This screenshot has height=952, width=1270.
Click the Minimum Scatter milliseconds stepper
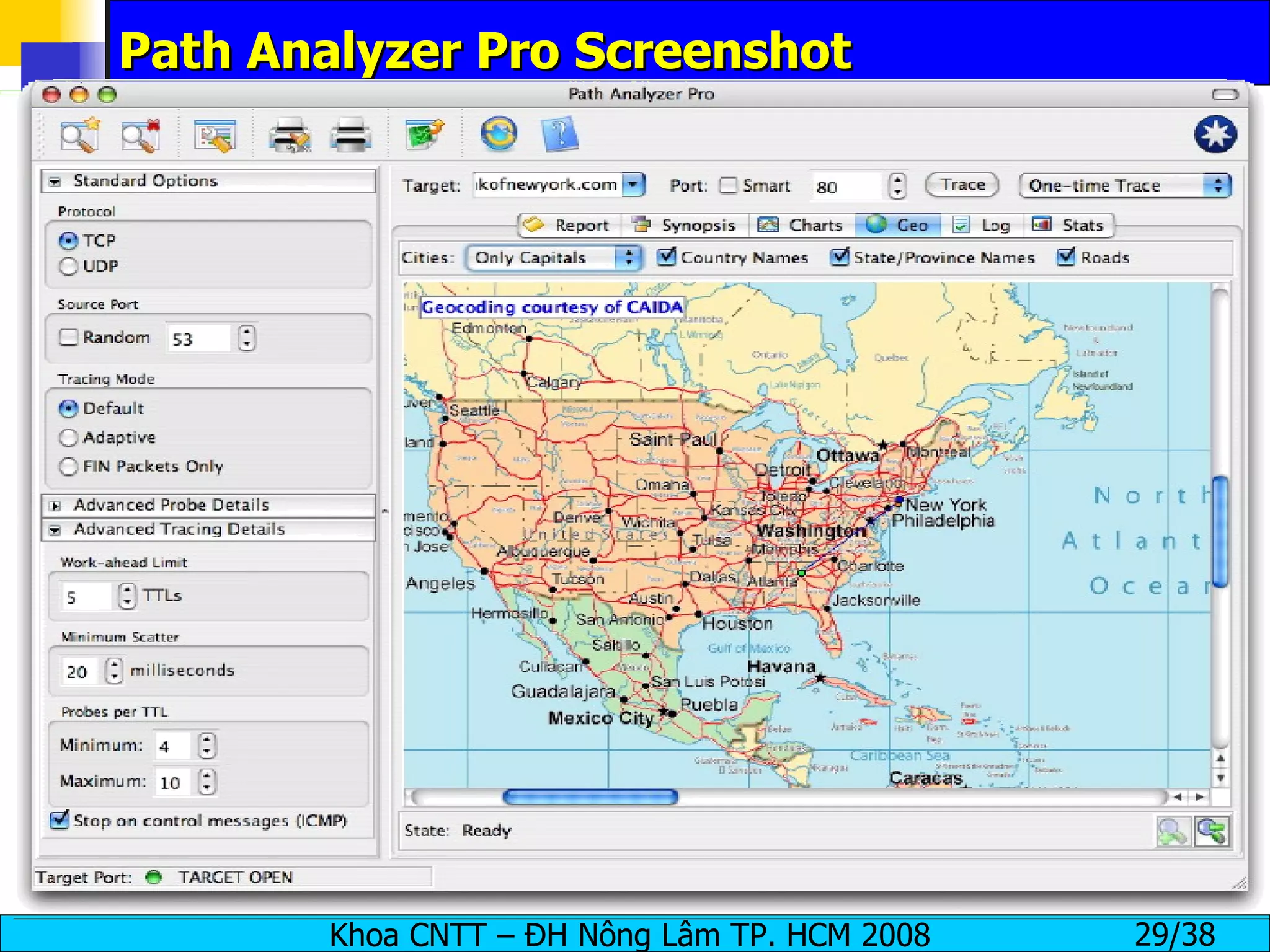coord(113,671)
